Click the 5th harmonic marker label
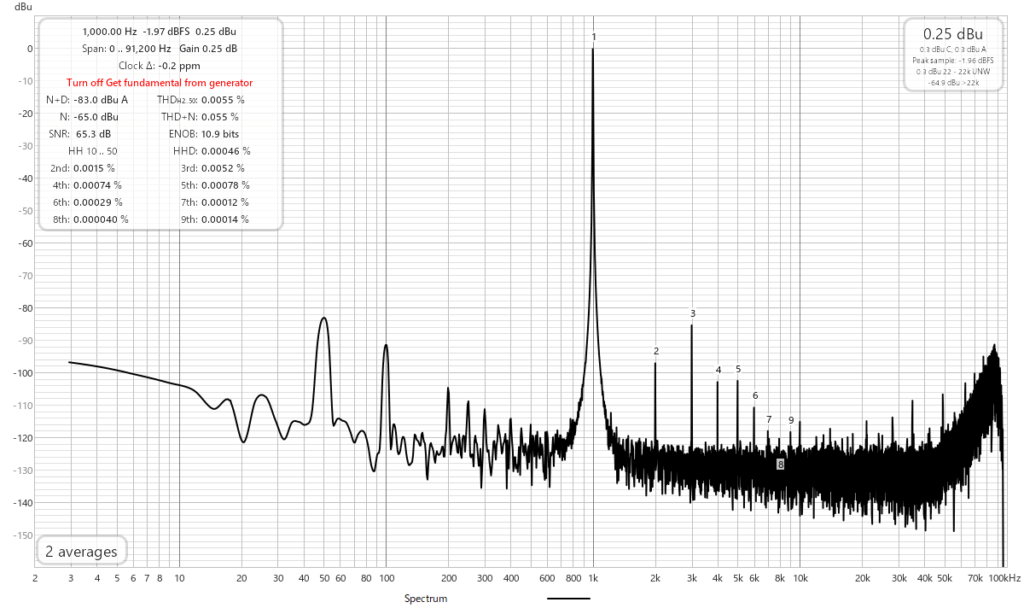1024x608 pixels. (738, 369)
